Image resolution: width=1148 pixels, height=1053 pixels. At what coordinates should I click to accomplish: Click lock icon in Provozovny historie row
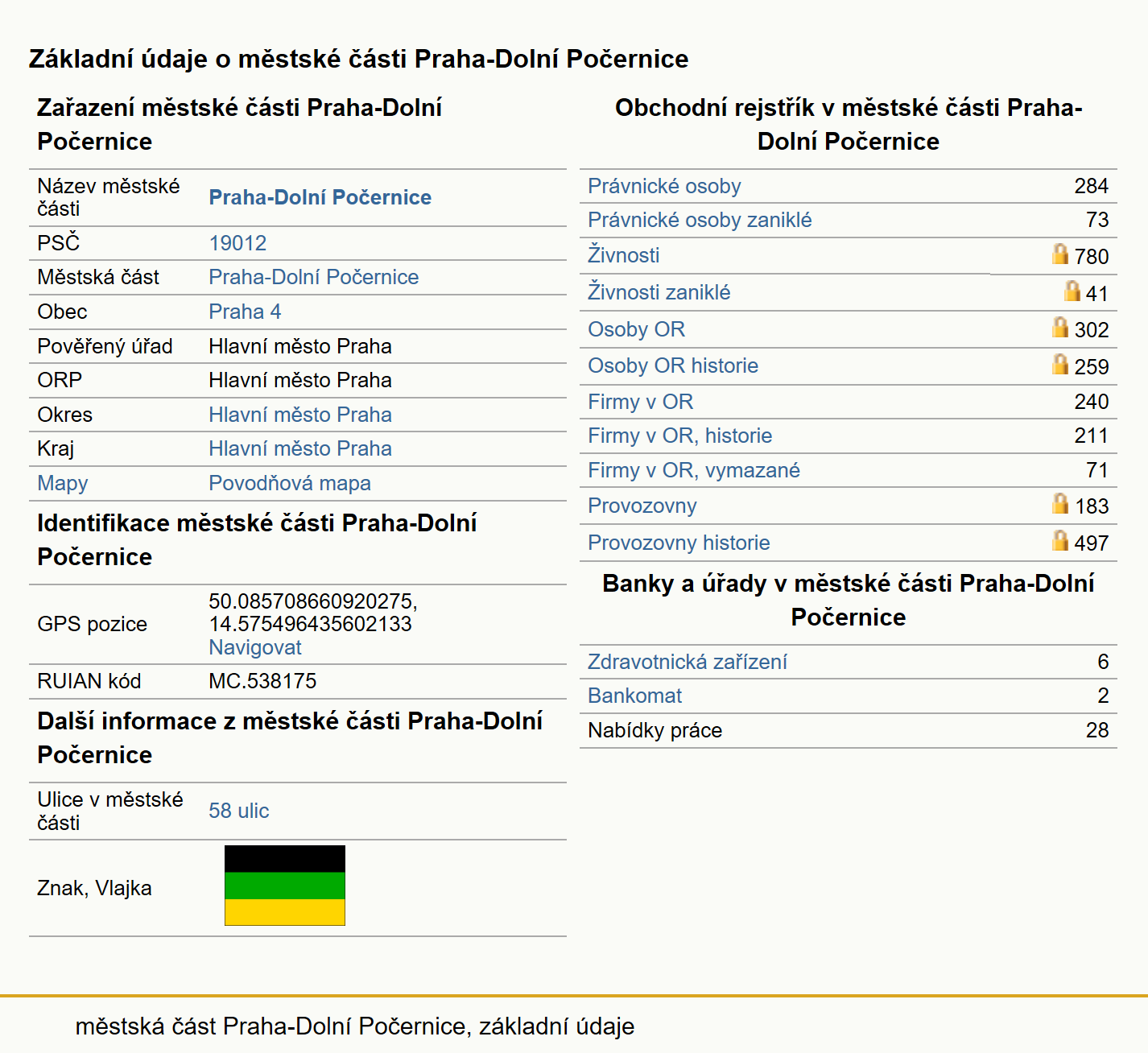pos(1060,541)
